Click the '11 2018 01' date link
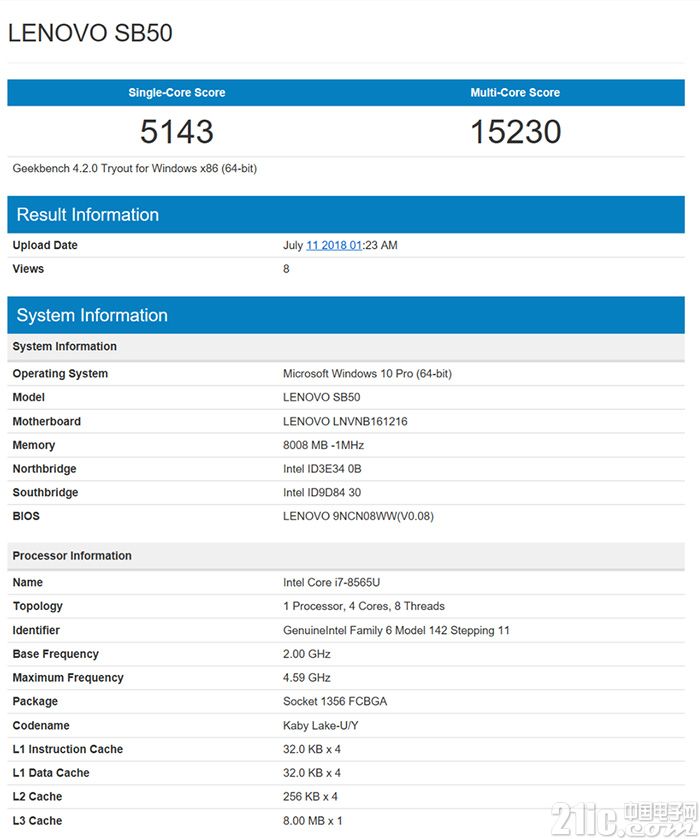 334,245
